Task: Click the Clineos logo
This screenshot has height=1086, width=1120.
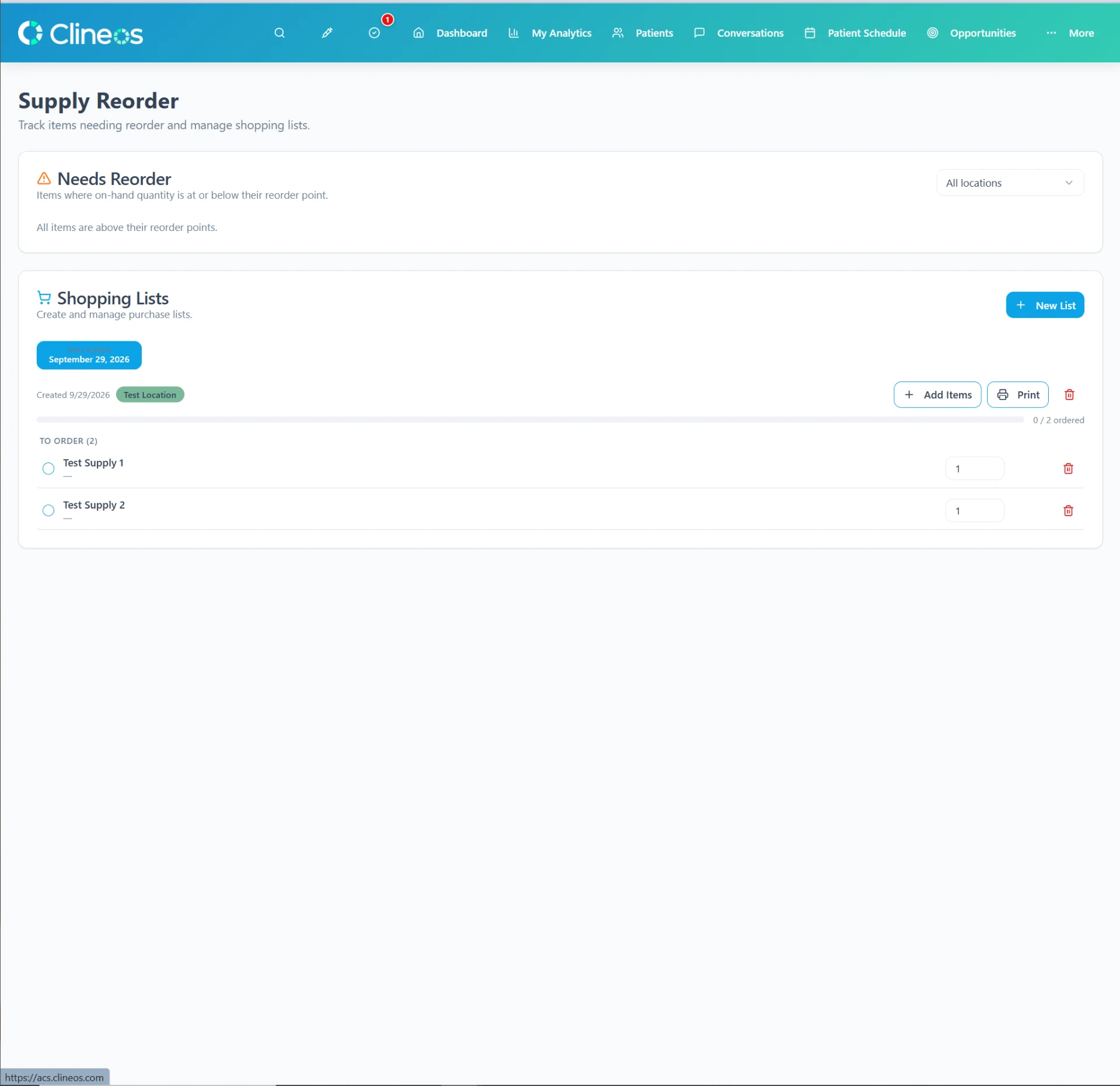Action: (x=80, y=33)
